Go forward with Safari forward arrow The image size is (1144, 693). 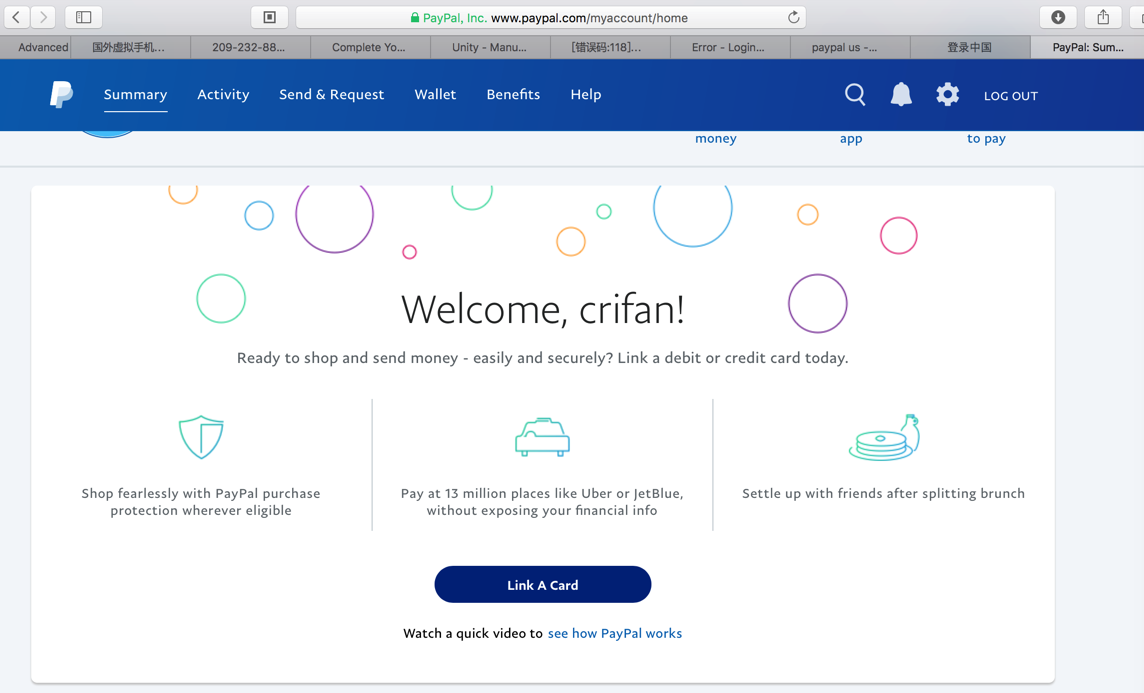43,17
